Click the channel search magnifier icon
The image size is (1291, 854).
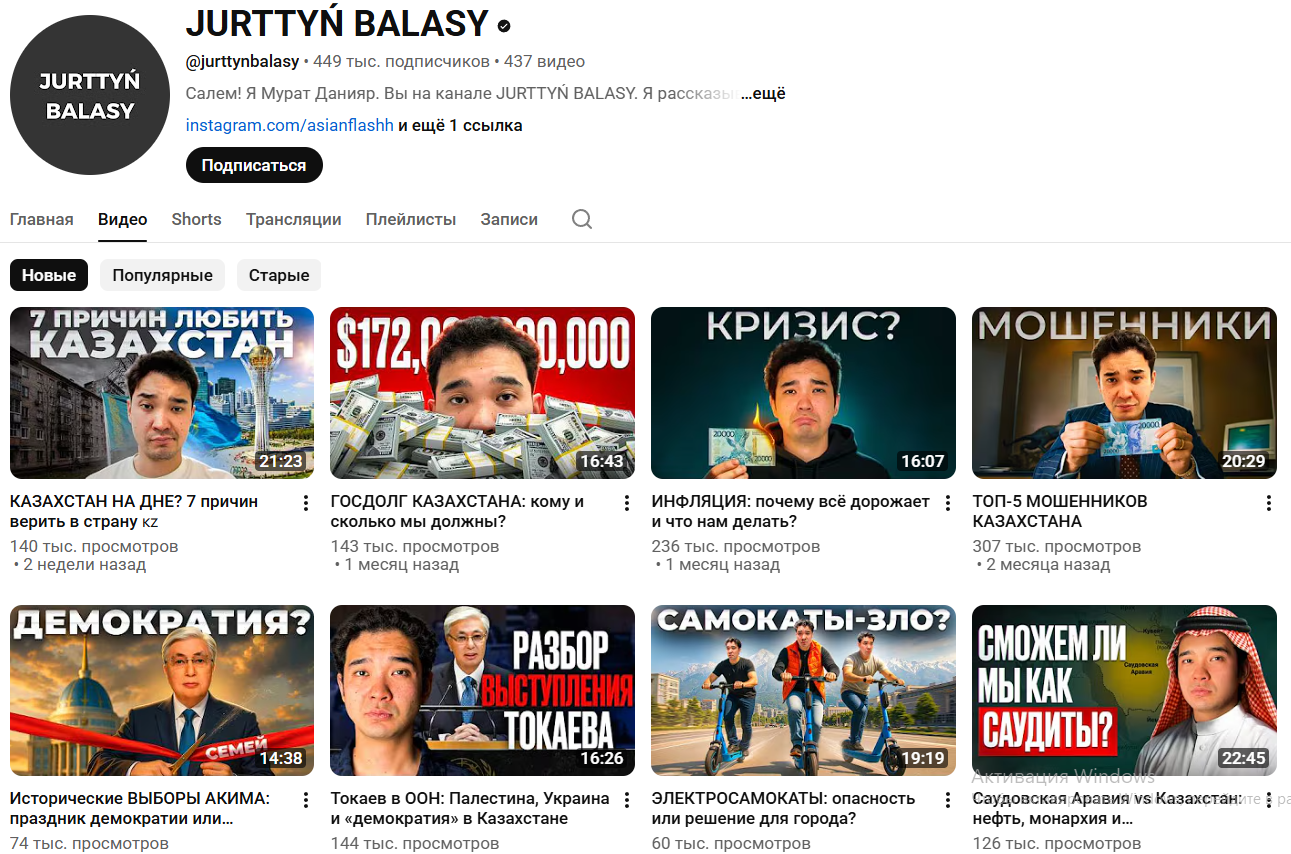pyautogui.click(x=582, y=219)
